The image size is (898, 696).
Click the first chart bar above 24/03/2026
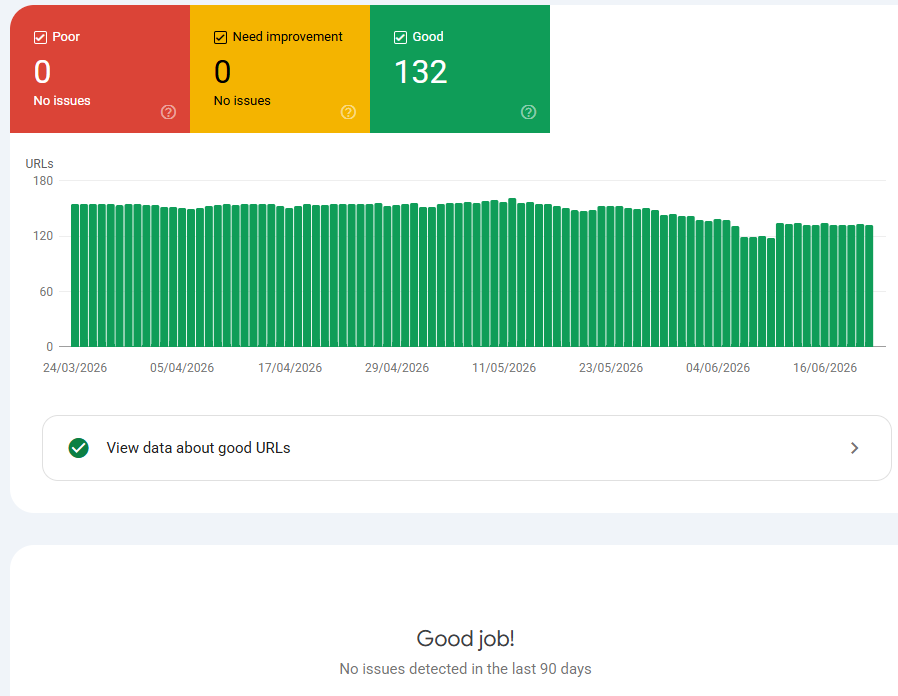(75, 276)
